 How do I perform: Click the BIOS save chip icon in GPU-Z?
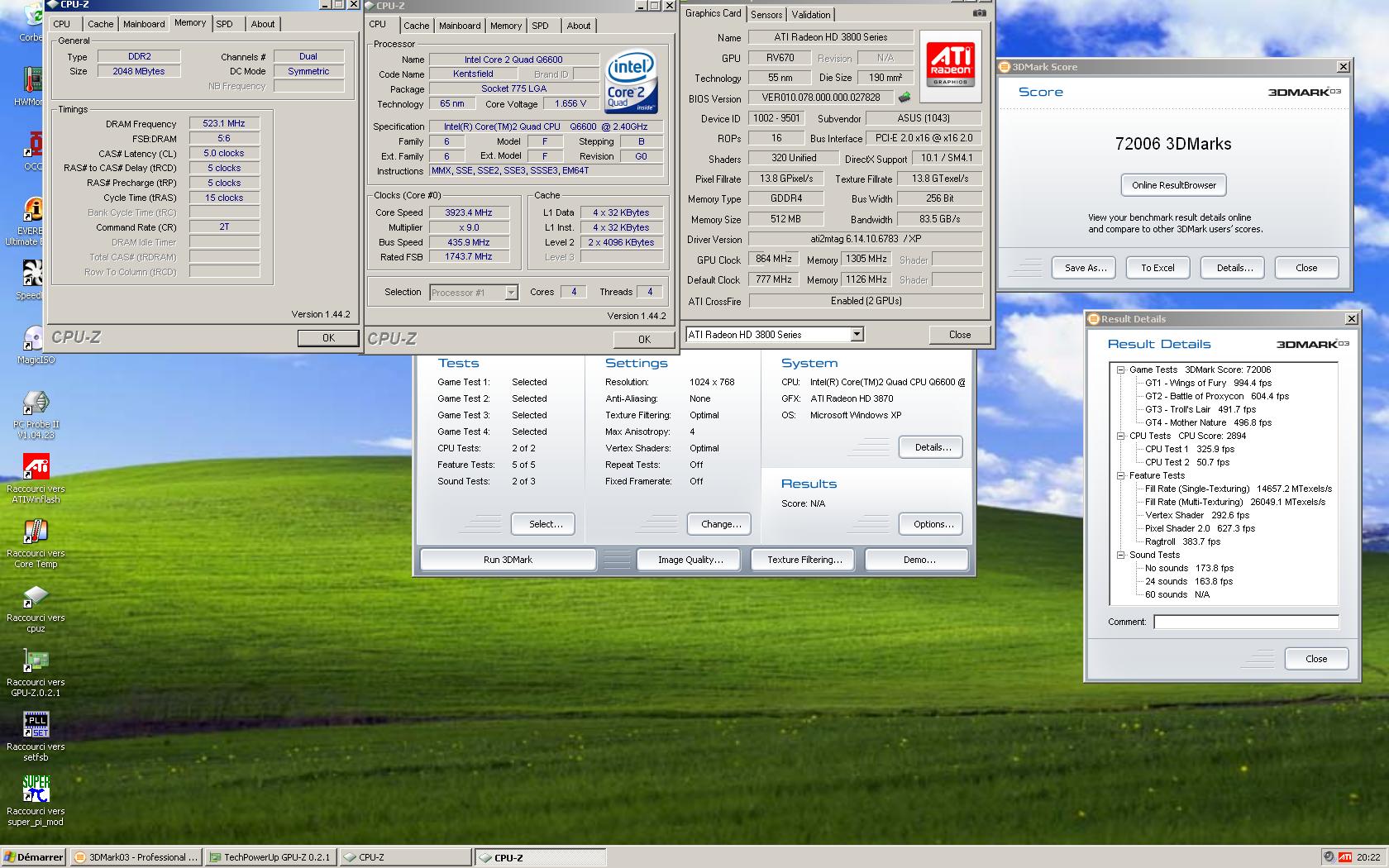coord(905,98)
